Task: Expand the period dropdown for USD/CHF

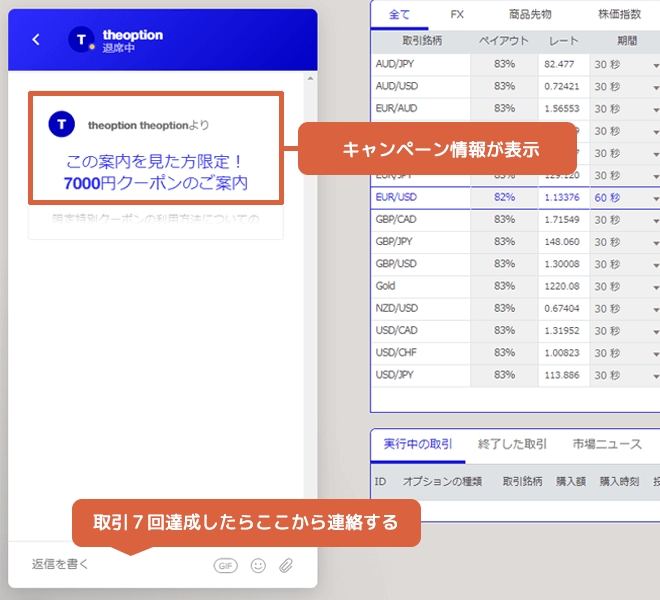Action: (x=655, y=354)
